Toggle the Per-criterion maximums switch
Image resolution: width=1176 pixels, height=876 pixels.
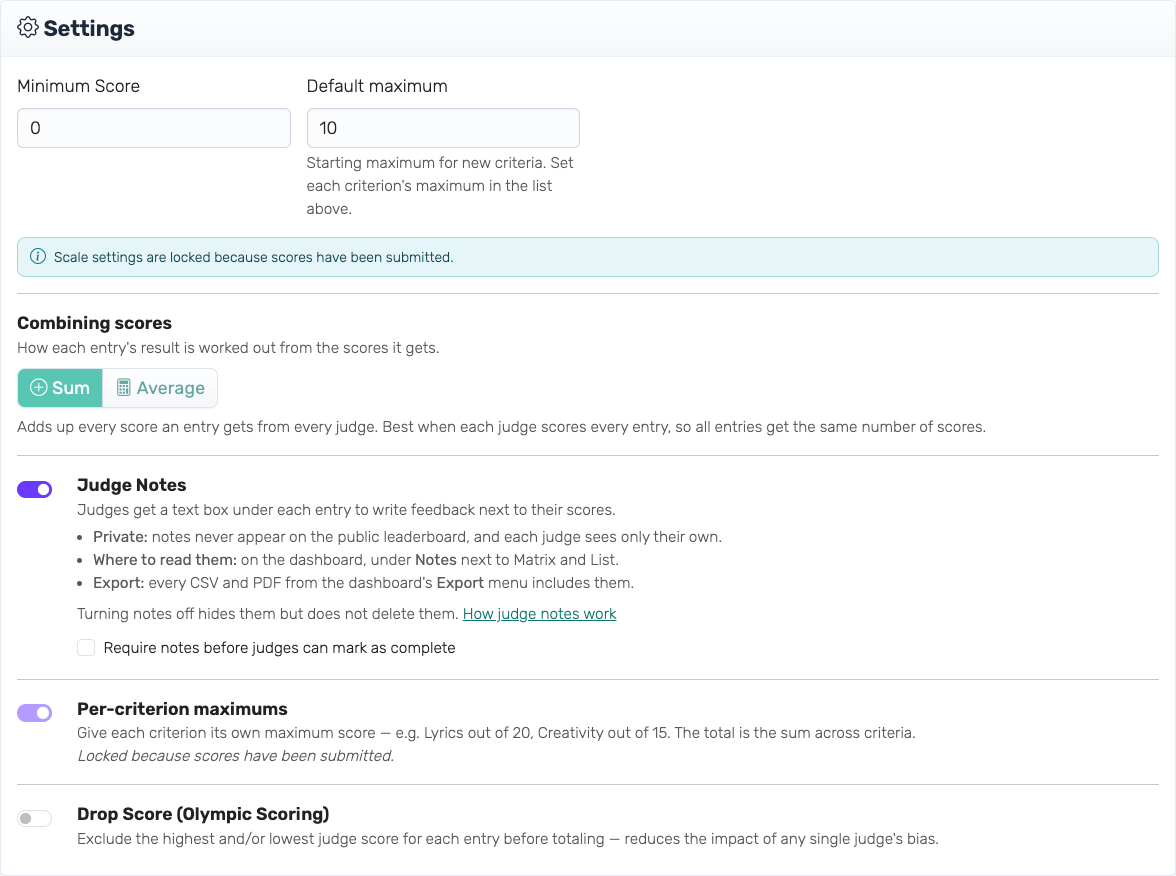(34, 712)
